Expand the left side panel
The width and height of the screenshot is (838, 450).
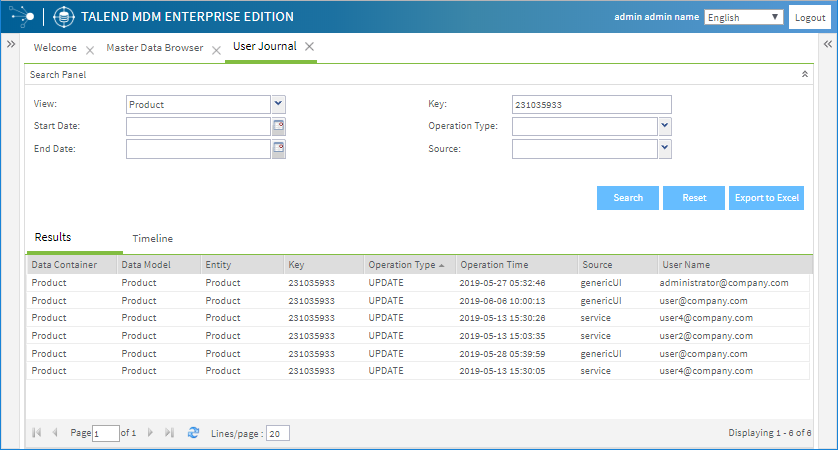point(9,45)
